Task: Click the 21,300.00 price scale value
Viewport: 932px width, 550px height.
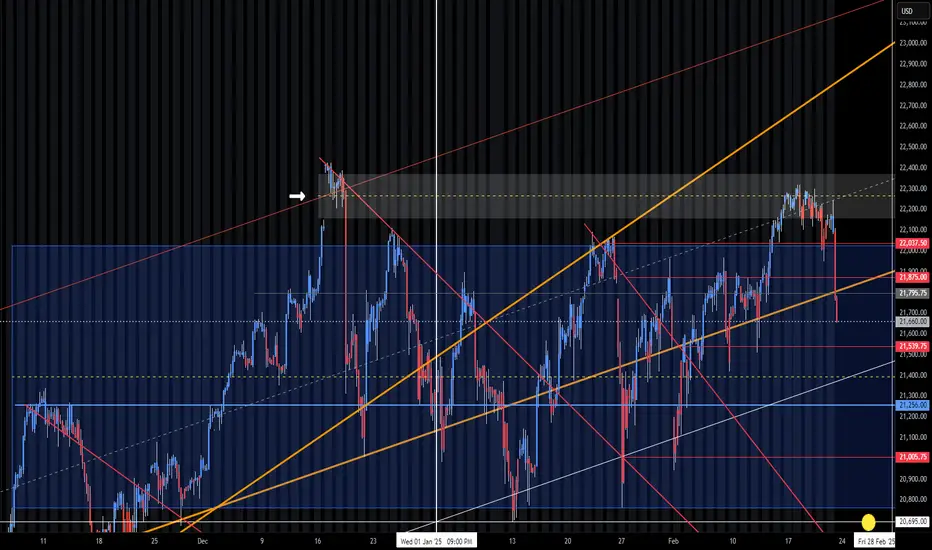Action: tap(913, 395)
